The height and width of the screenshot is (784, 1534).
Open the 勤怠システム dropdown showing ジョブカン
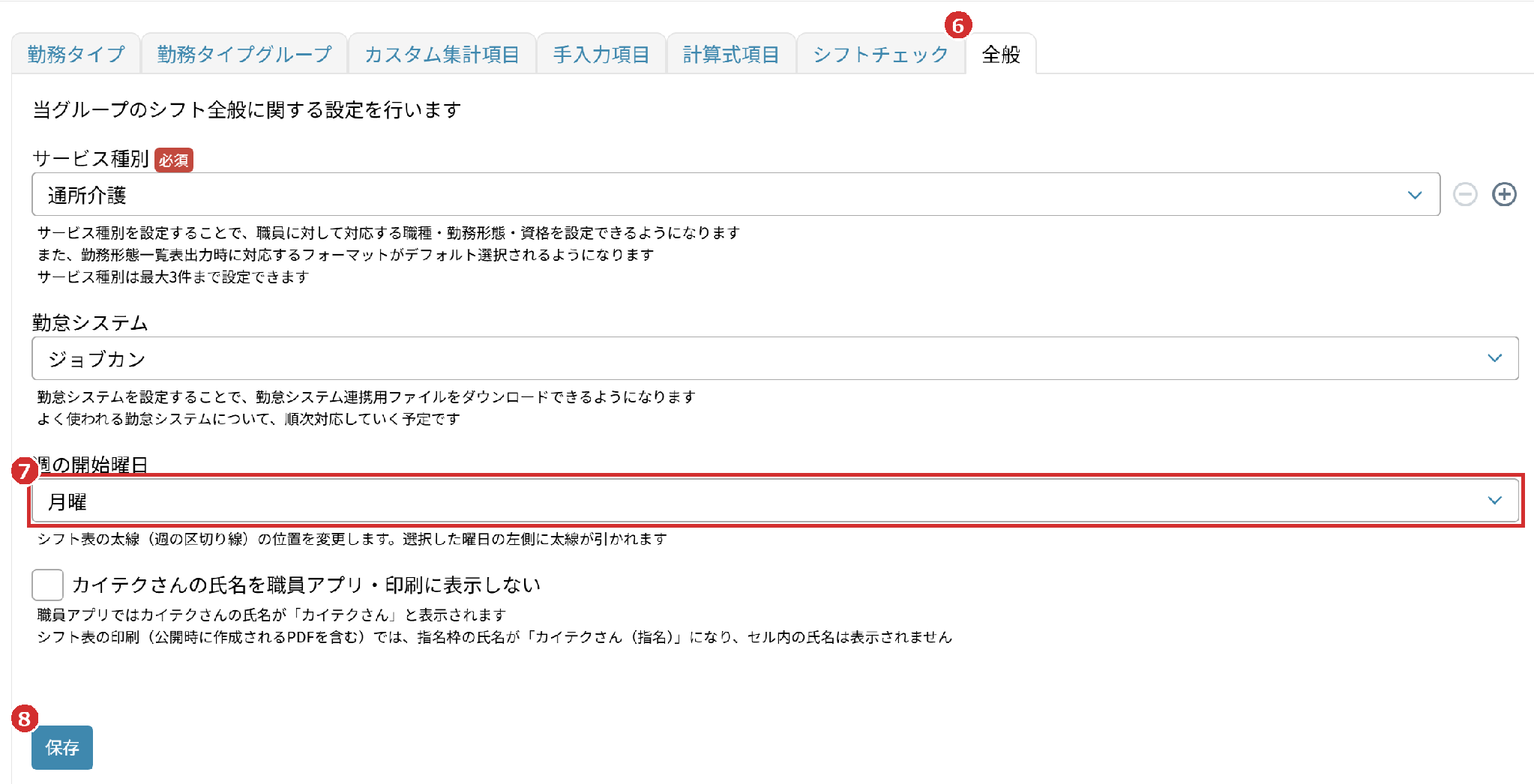point(775,358)
